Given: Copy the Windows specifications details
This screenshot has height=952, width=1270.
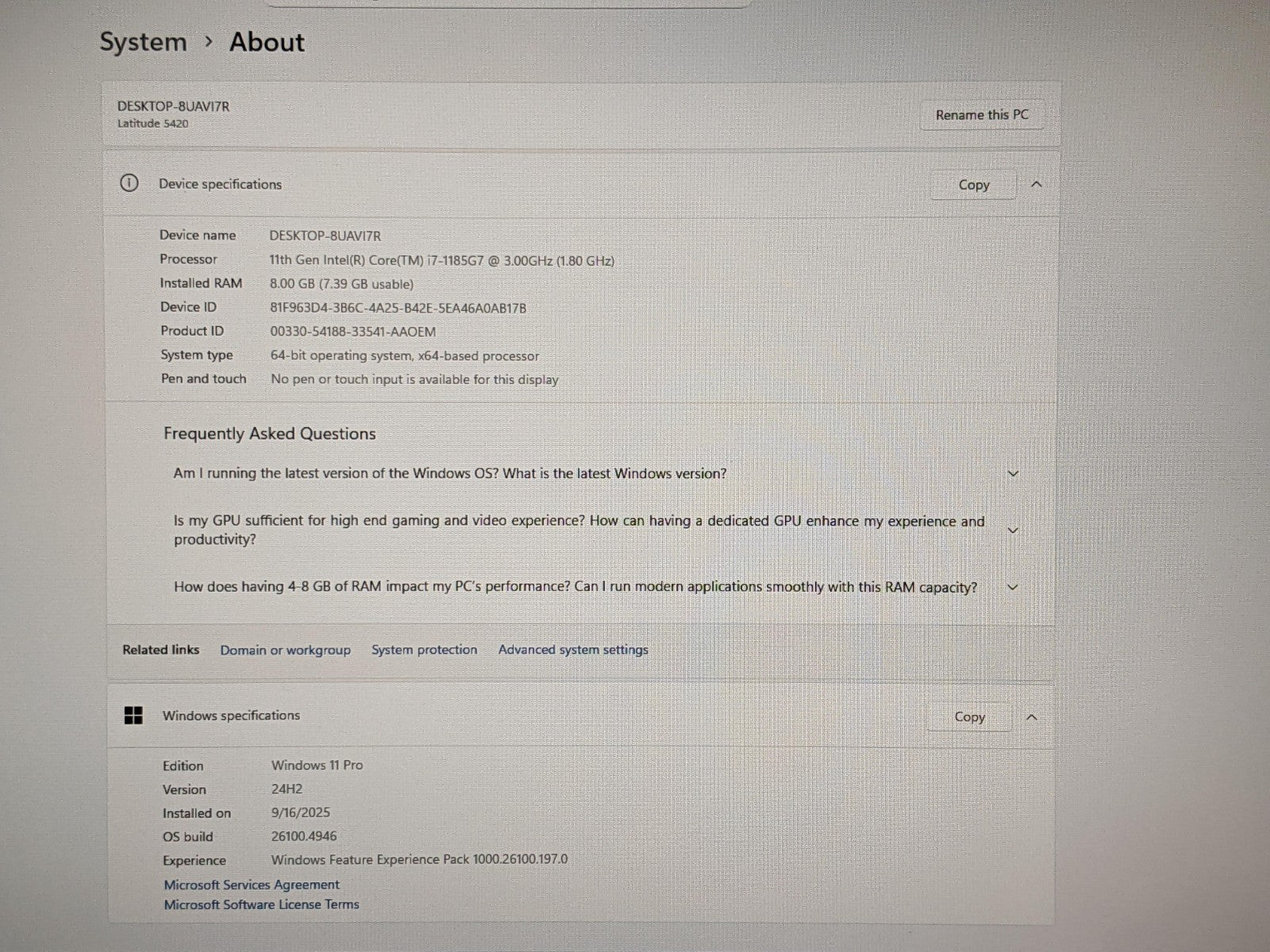Looking at the screenshot, I should 969,717.
